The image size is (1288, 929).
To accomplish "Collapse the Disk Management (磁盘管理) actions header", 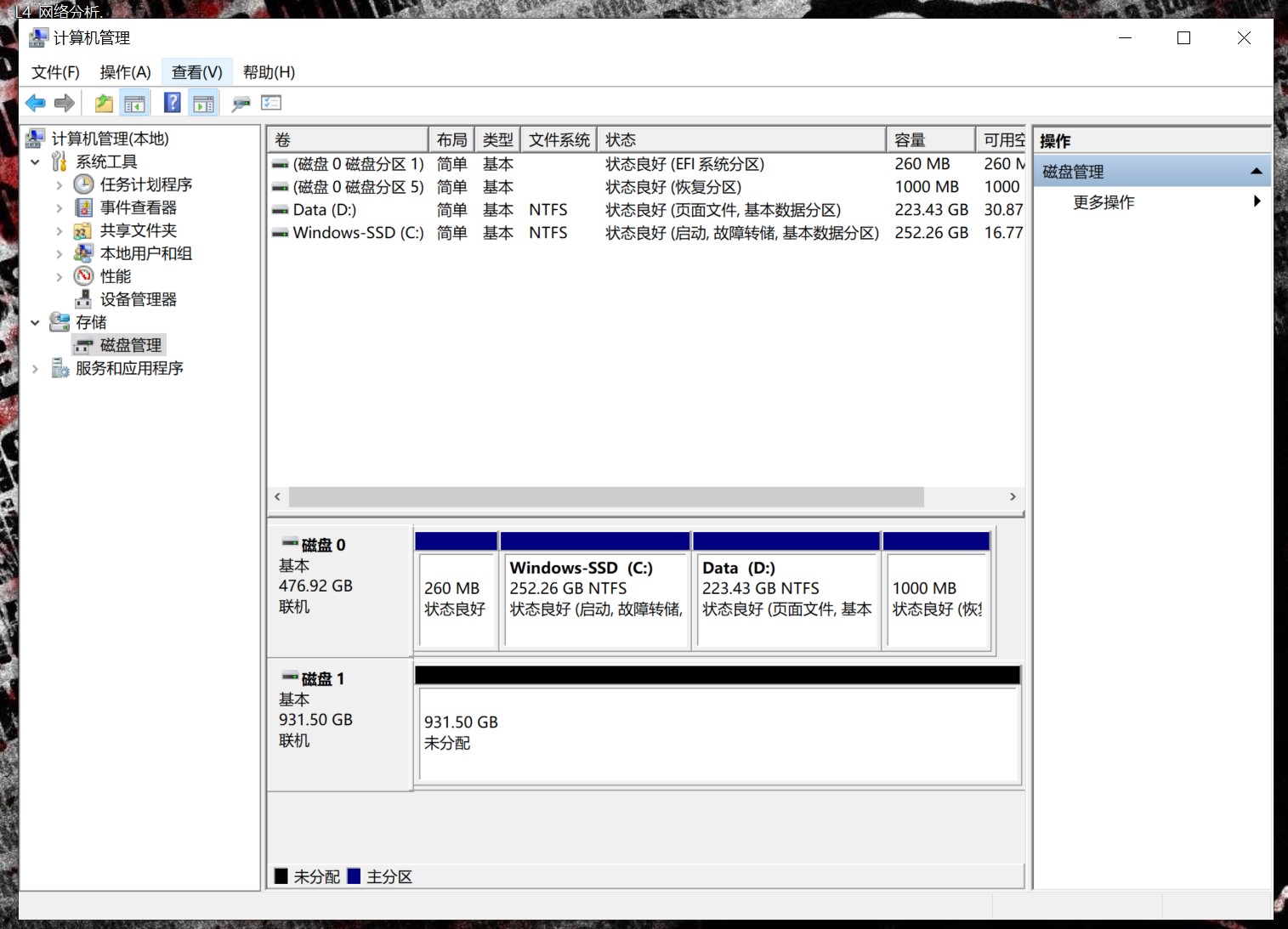I will point(1256,172).
